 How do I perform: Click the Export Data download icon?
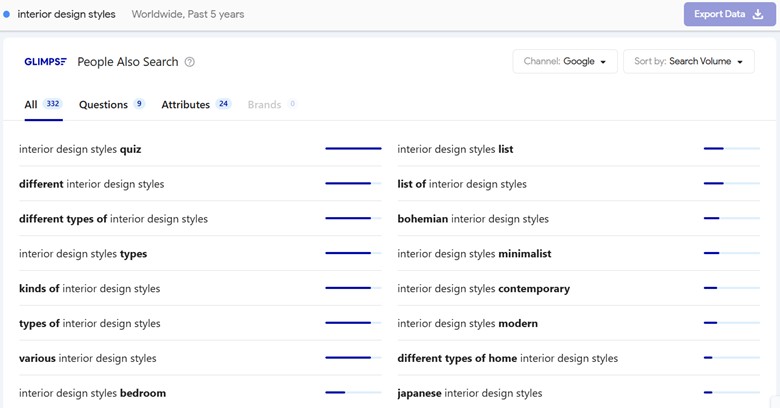point(758,14)
